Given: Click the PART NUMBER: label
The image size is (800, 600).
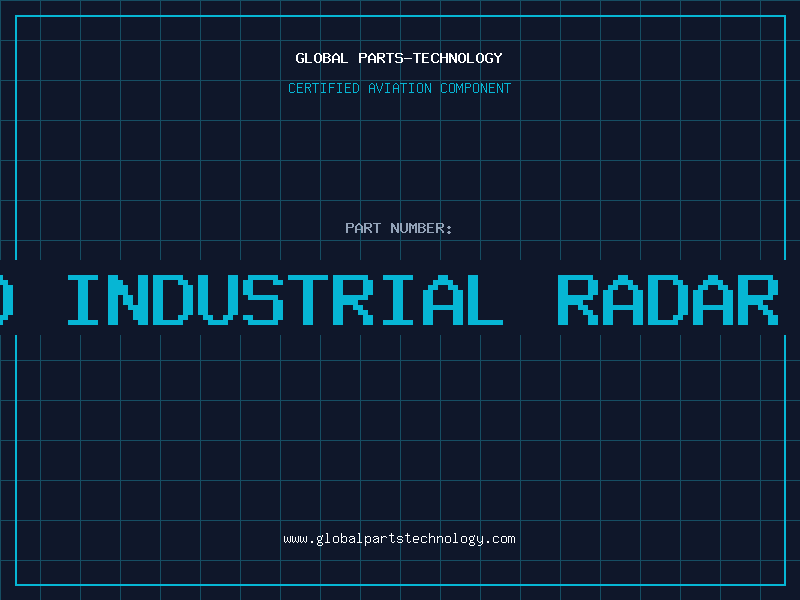Looking at the screenshot, I should (399, 228).
